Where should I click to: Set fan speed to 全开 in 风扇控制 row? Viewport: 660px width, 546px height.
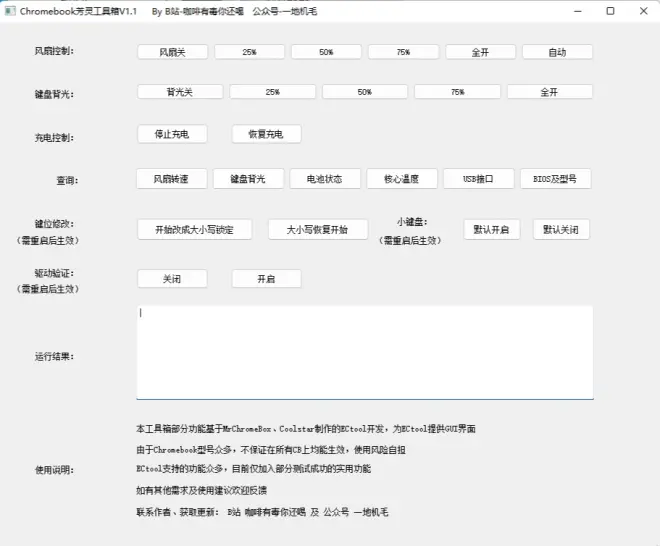click(480, 52)
